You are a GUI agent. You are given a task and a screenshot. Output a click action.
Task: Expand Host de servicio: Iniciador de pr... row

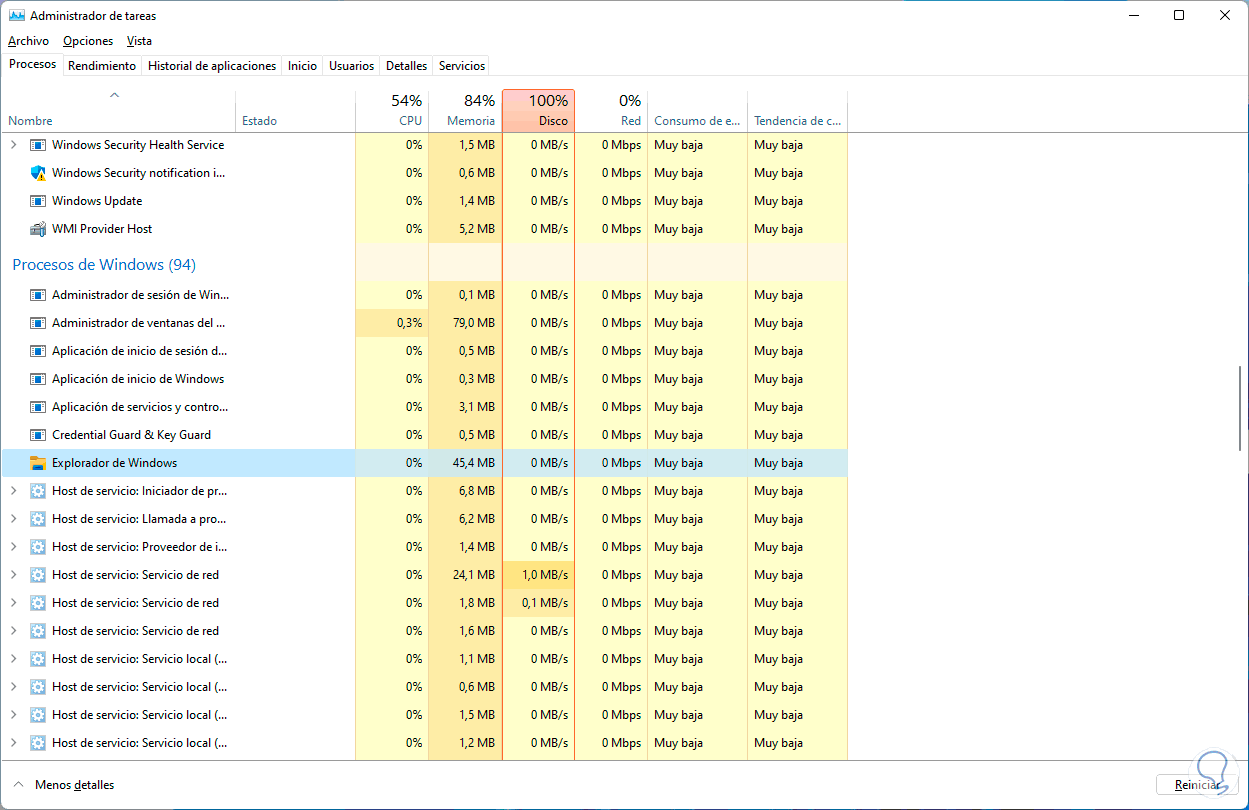[13, 491]
